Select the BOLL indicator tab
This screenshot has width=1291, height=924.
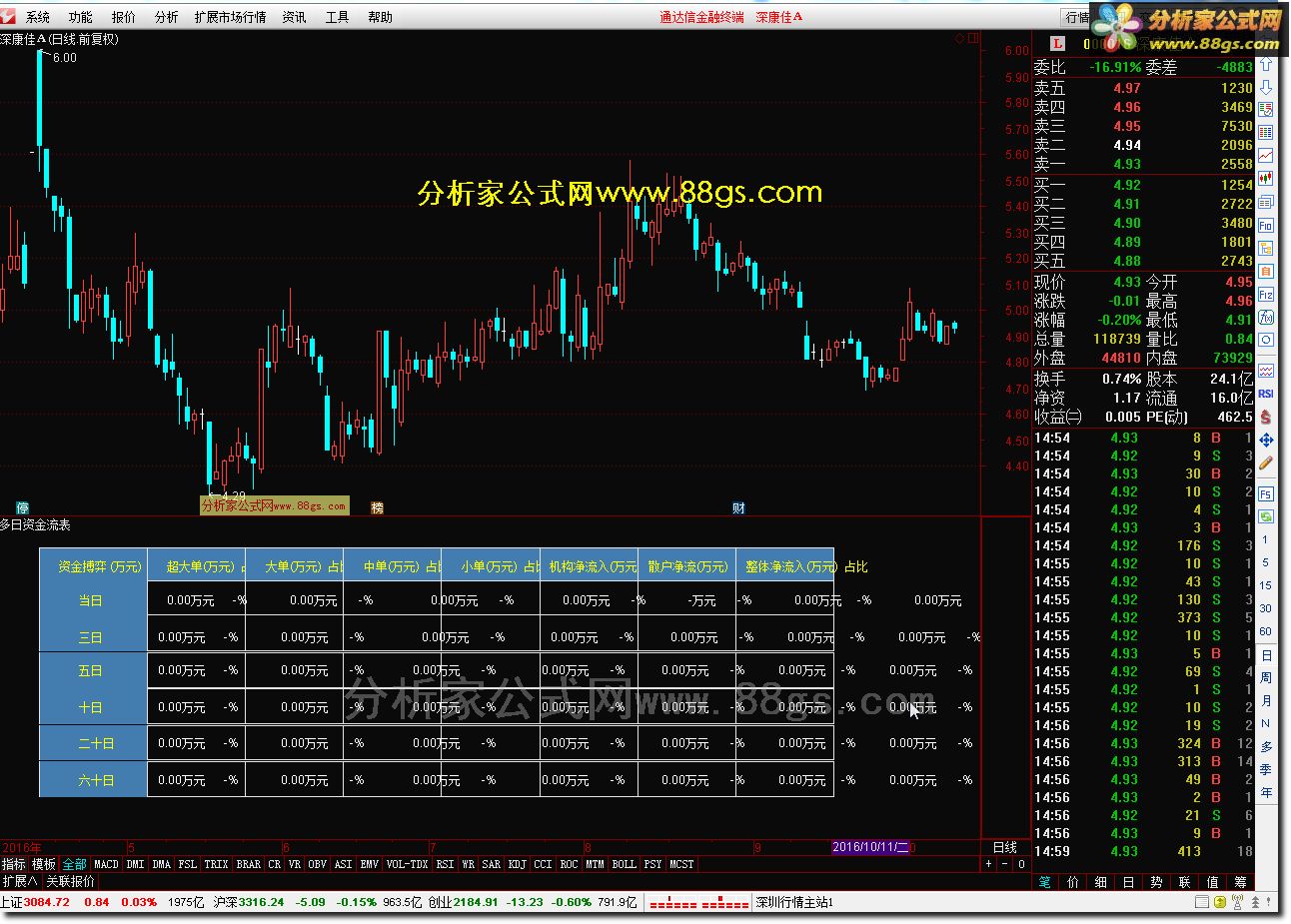[625, 864]
